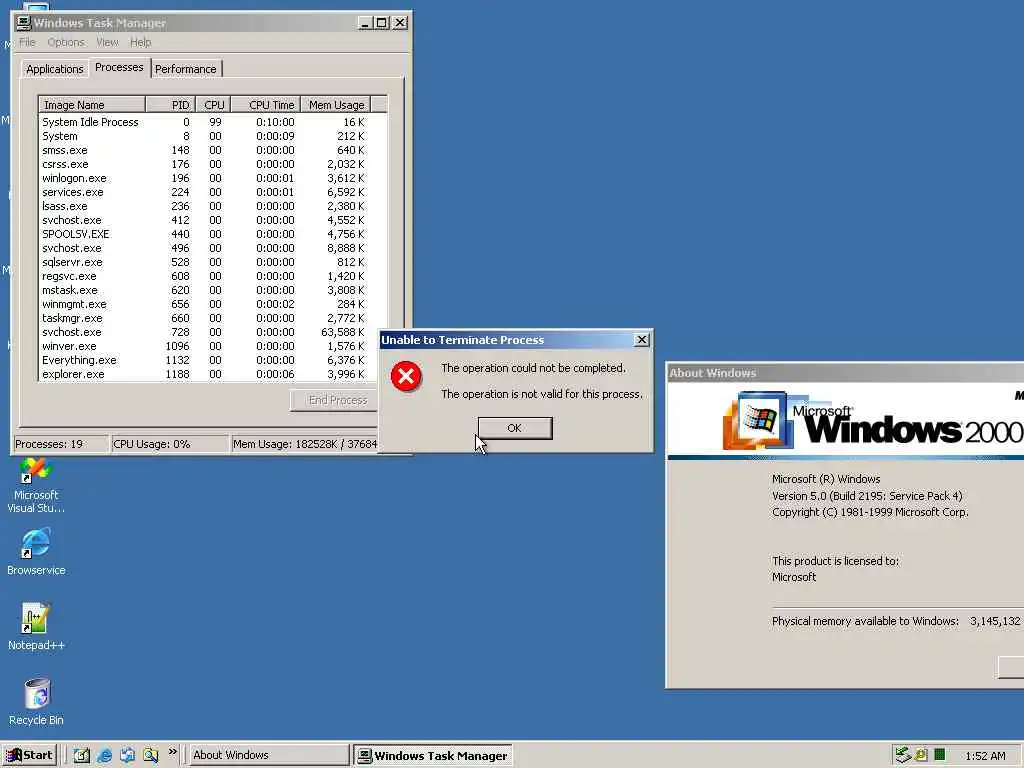Viewport: 1024px width, 768px height.
Task: Switch to the Performance tab
Action: (x=185, y=69)
